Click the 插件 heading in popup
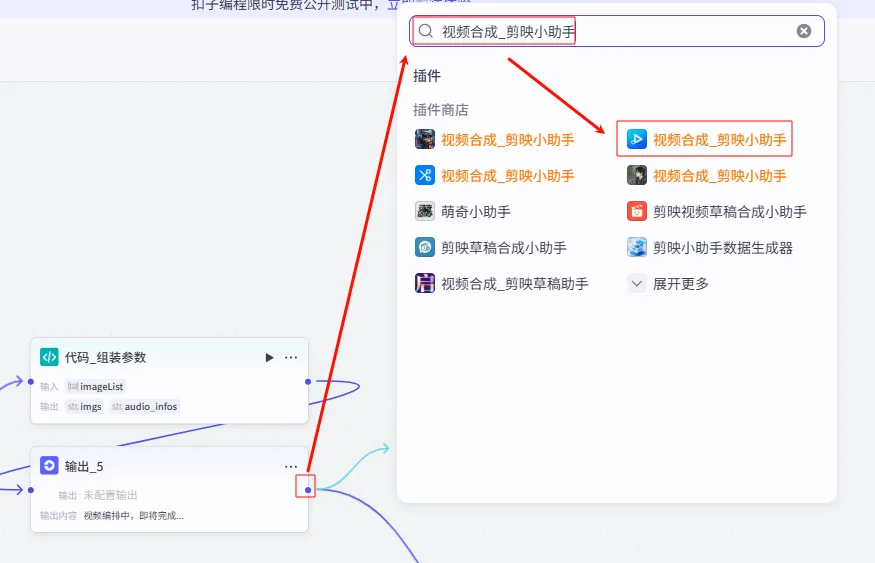Image resolution: width=875 pixels, height=563 pixels. click(x=427, y=76)
